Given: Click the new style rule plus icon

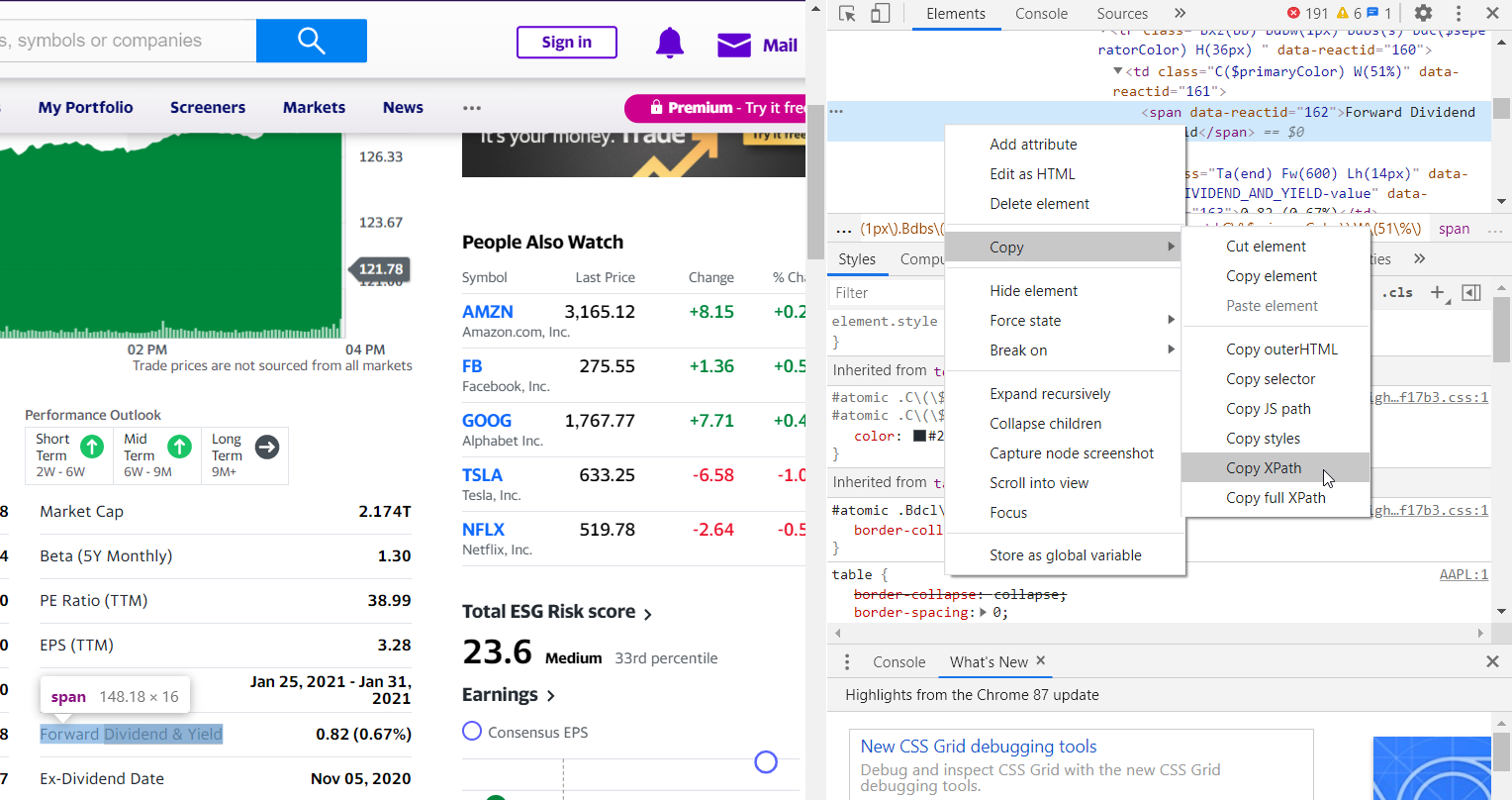Looking at the screenshot, I should tap(1438, 292).
